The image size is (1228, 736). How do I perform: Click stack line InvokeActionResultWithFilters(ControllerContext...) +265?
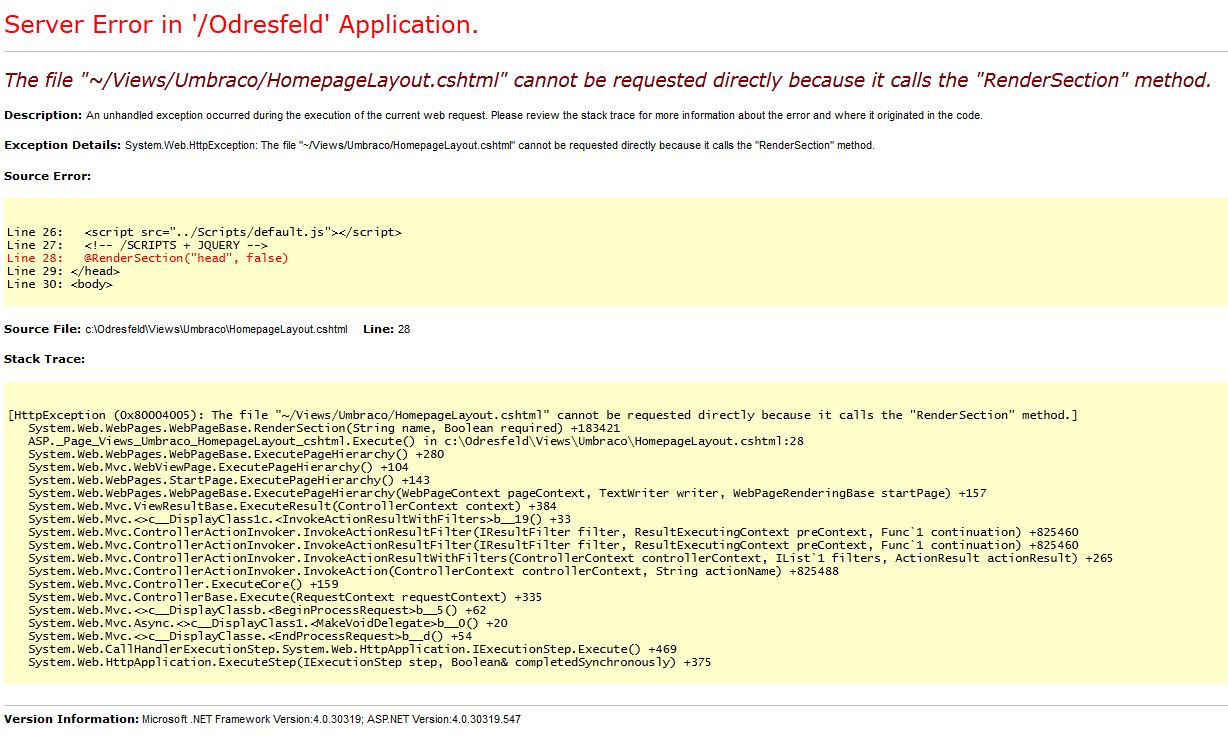pyautogui.click(x=570, y=558)
